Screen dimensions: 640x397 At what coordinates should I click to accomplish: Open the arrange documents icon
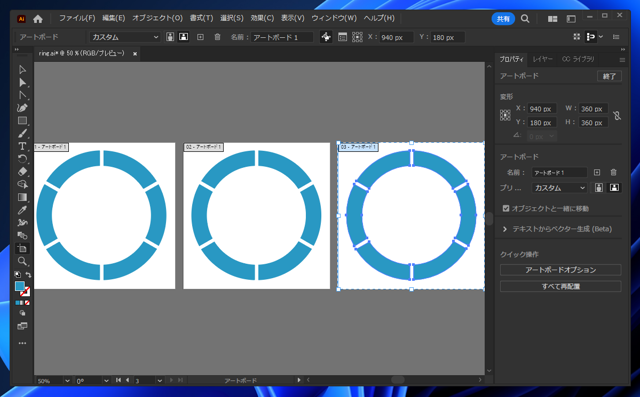coord(553,19)
